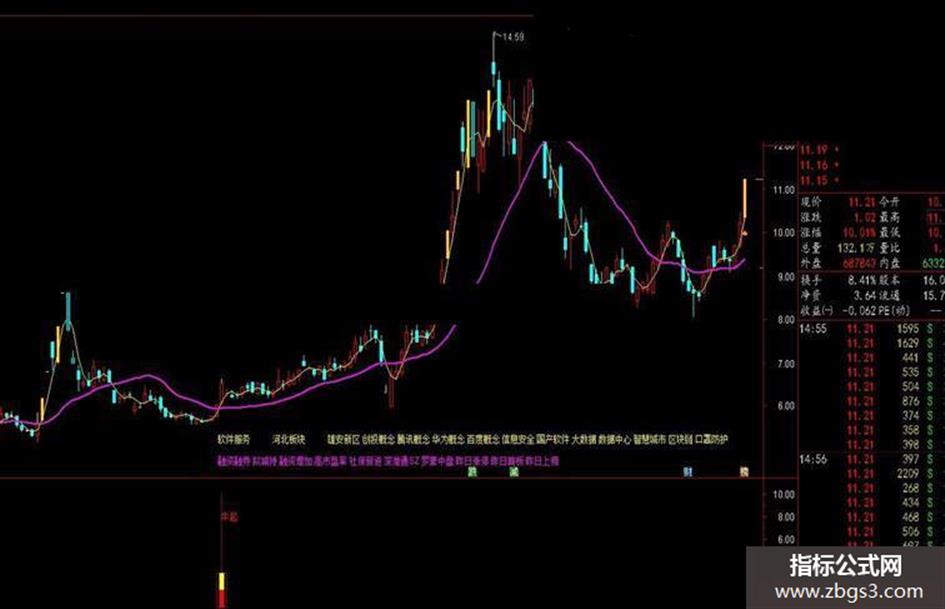
Task: Open the 华为概念 concept label
Action: point(448,440)
